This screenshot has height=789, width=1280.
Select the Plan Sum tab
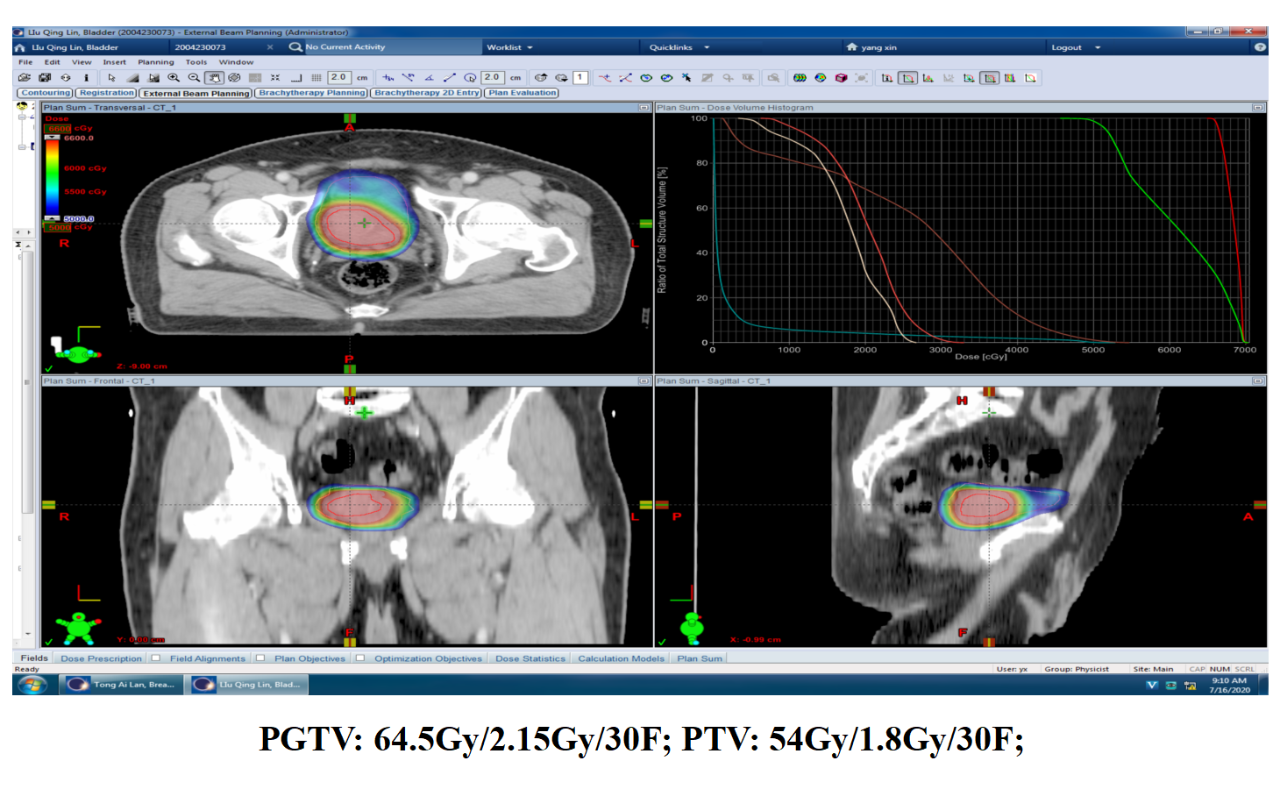point(699,658)
